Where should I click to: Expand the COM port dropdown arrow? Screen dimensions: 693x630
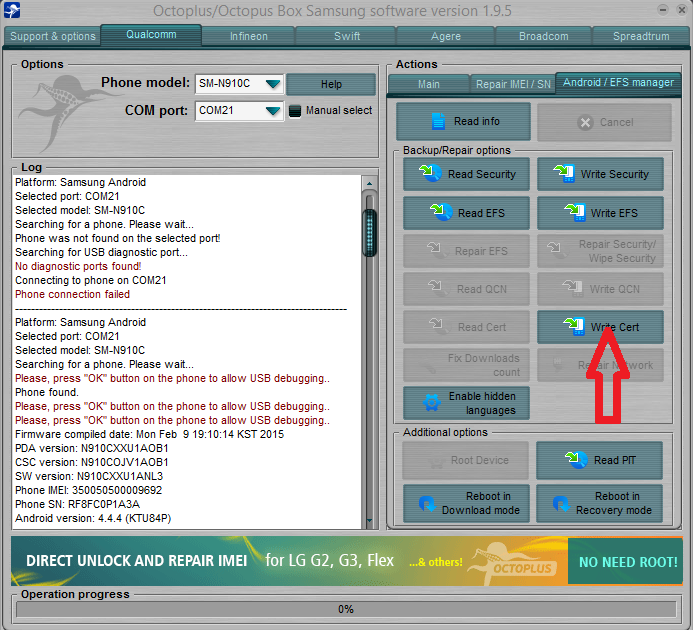point(273,111)
